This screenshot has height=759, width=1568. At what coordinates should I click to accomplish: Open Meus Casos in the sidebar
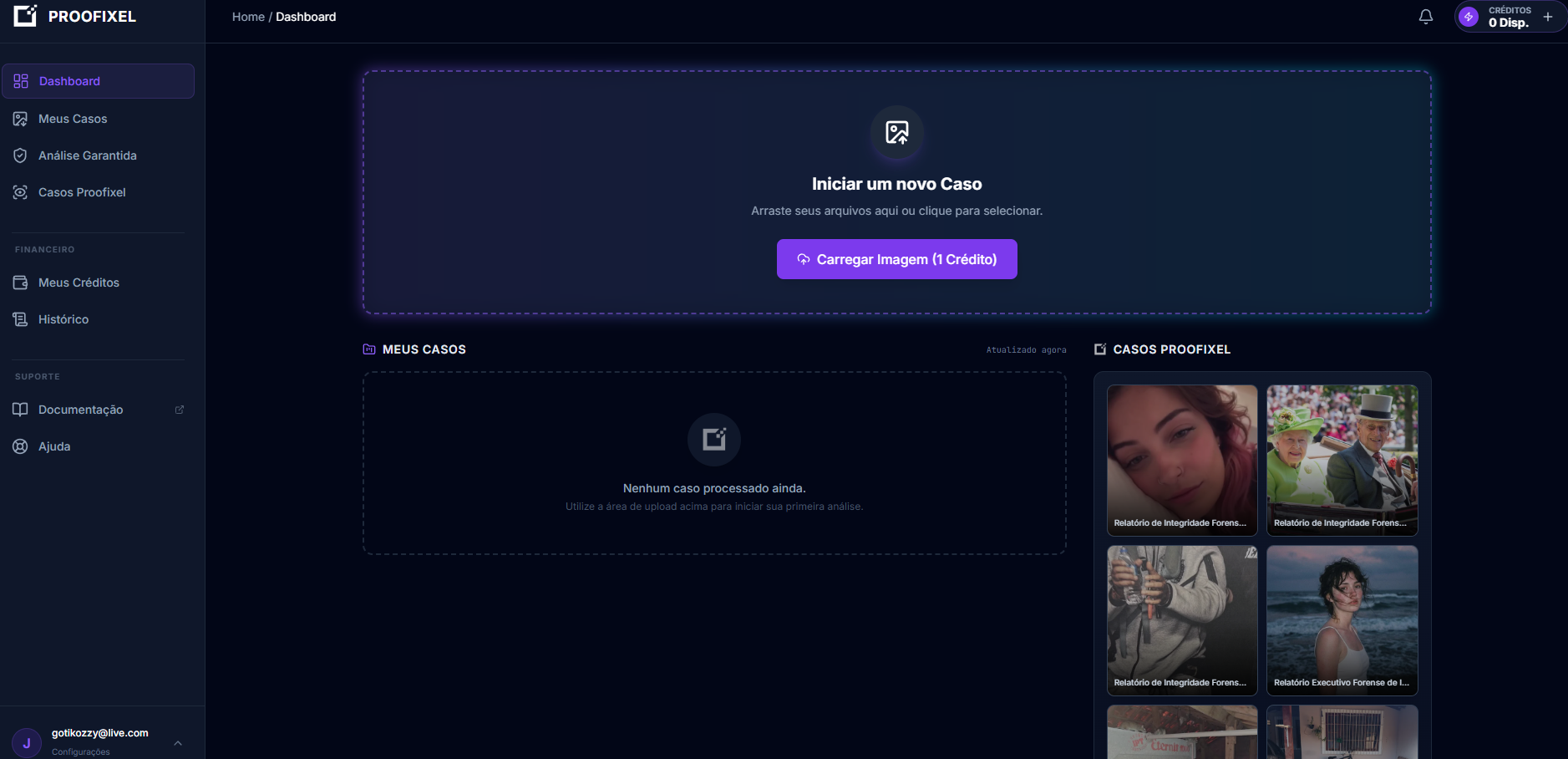98,119
